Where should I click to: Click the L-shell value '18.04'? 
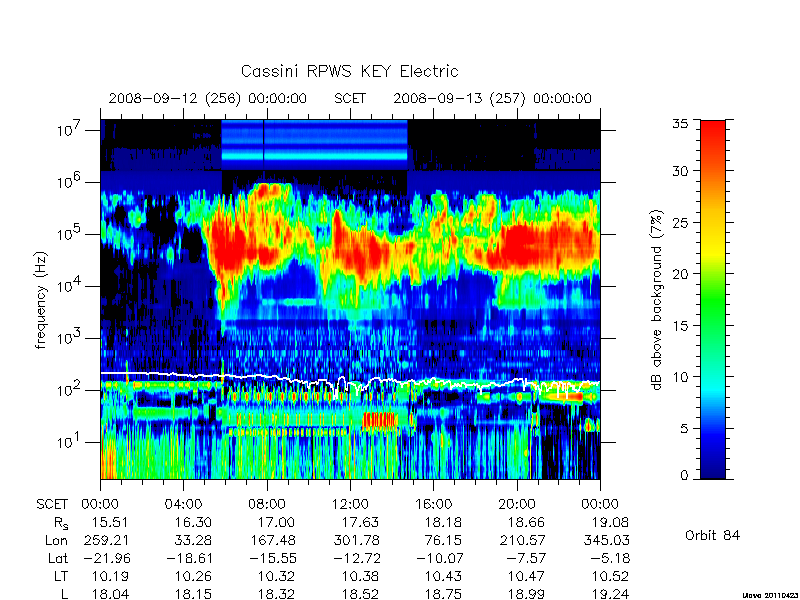point(110,594)
